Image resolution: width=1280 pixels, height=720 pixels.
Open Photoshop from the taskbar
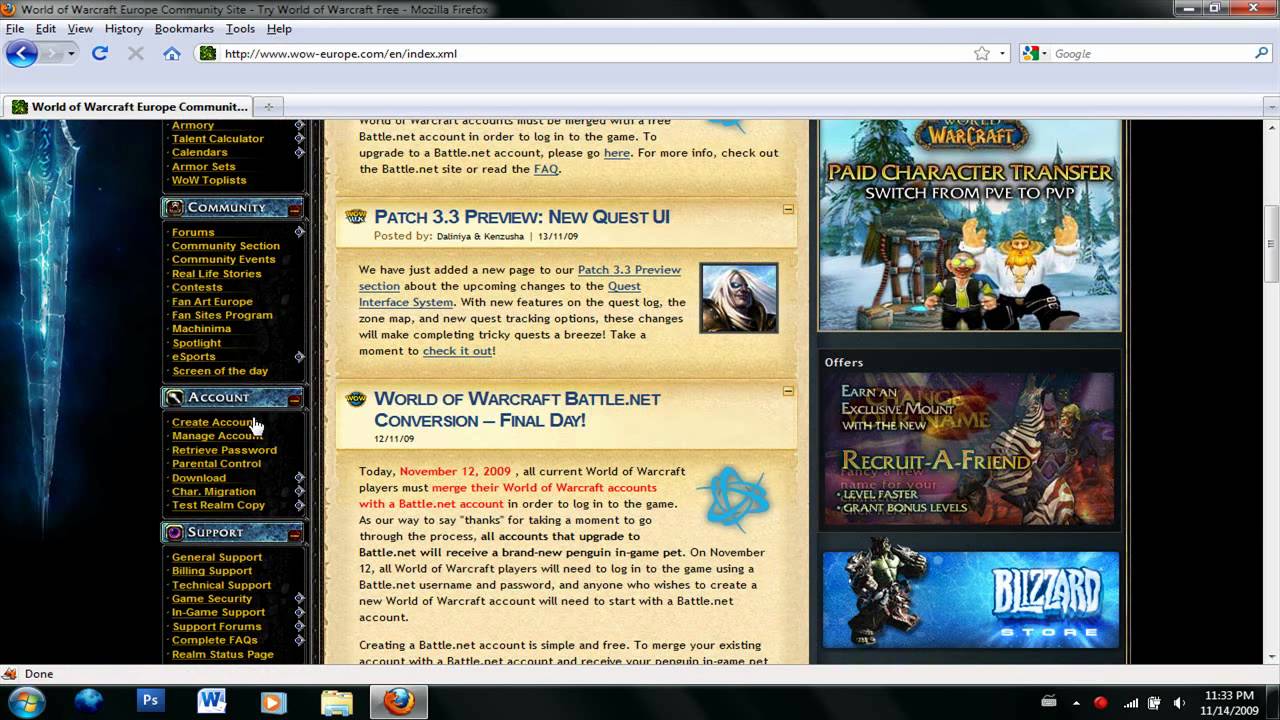(150, 702)
